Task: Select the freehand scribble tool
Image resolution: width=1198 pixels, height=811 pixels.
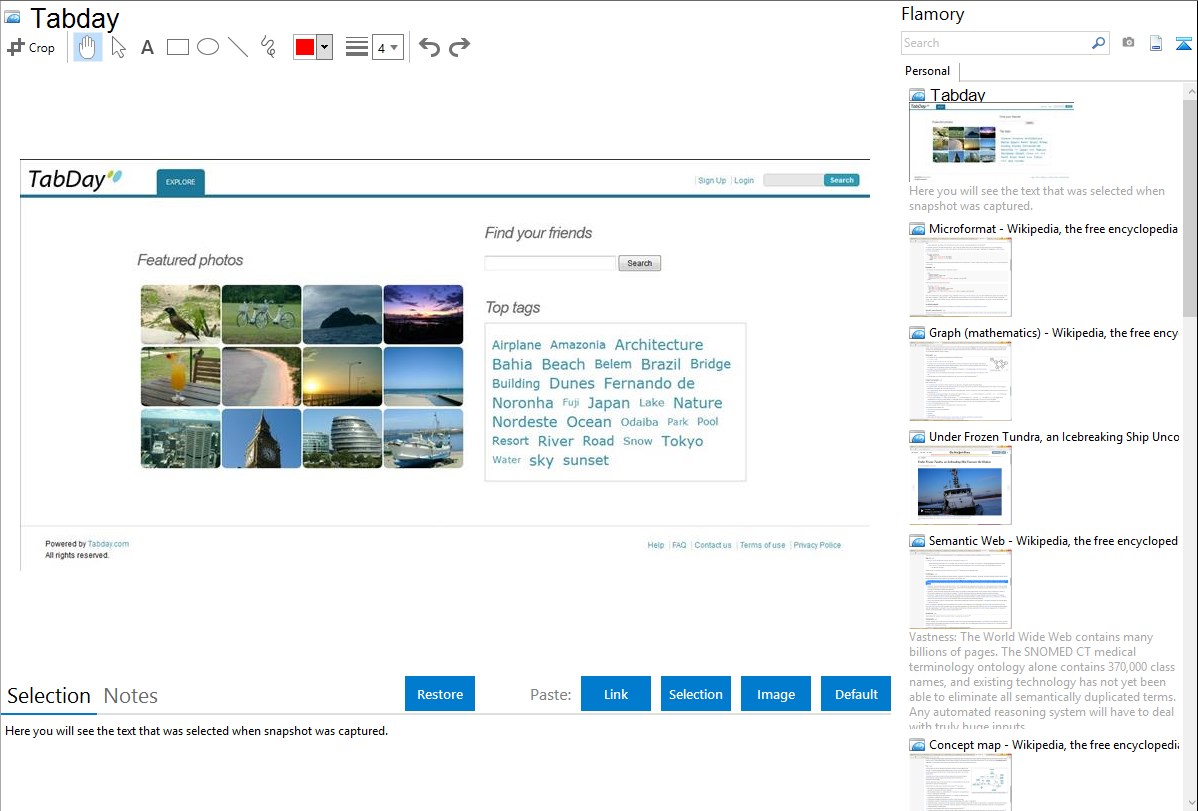Action: point(267,47)
